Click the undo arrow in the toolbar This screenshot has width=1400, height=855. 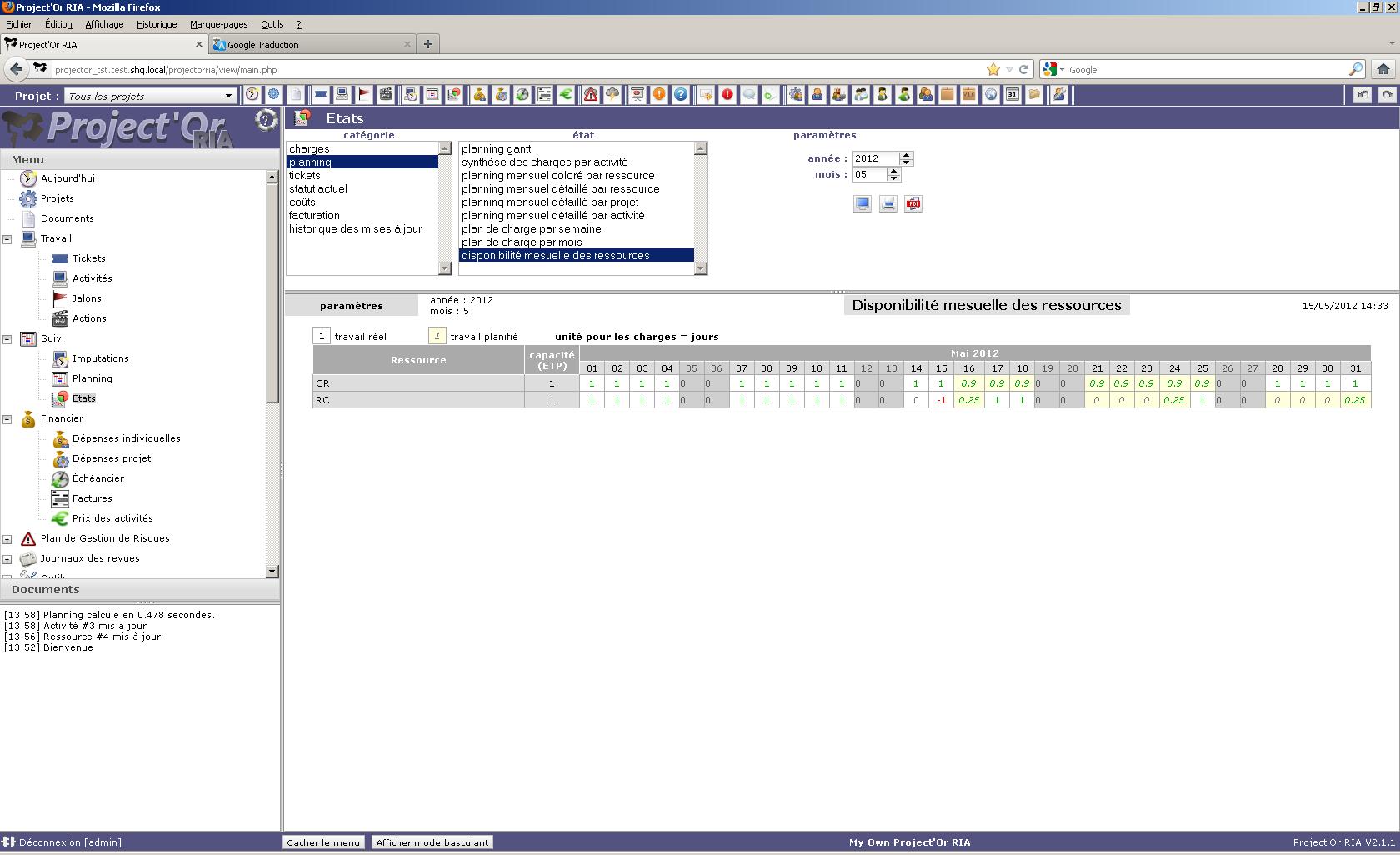pos(1362,95)
